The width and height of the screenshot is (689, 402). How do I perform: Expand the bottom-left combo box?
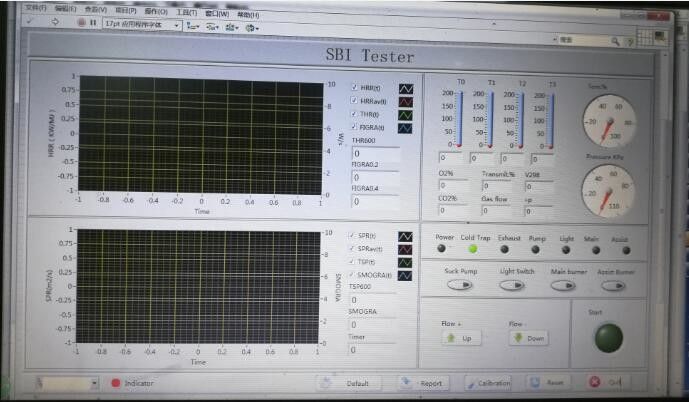(x=94, y=383)
